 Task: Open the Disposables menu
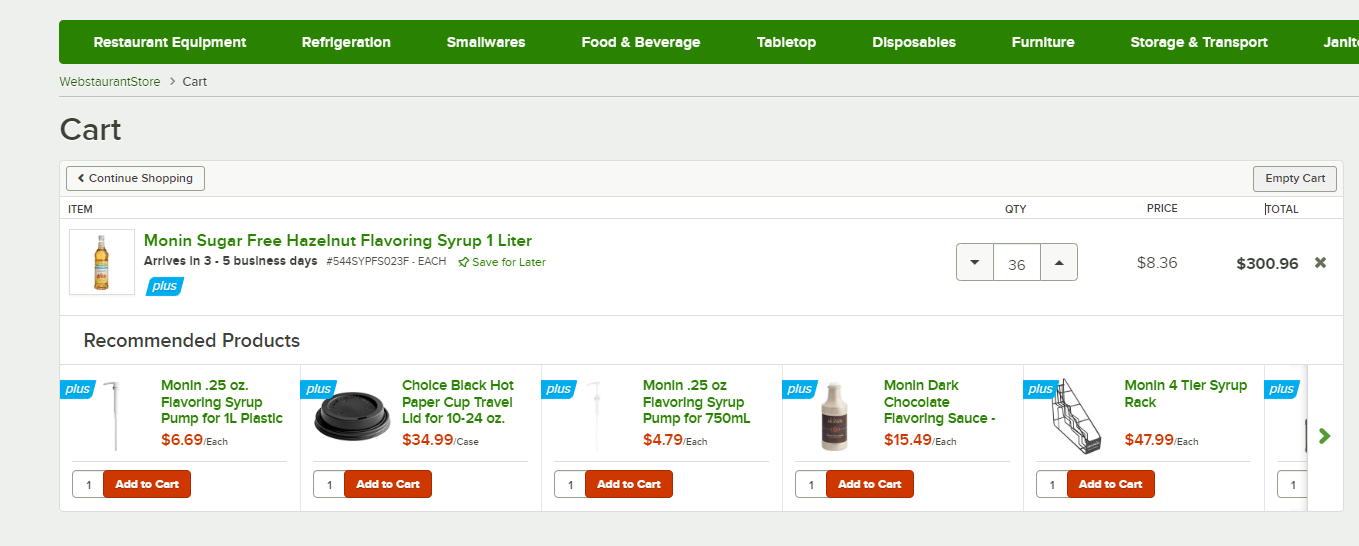[x=914, y=42]
